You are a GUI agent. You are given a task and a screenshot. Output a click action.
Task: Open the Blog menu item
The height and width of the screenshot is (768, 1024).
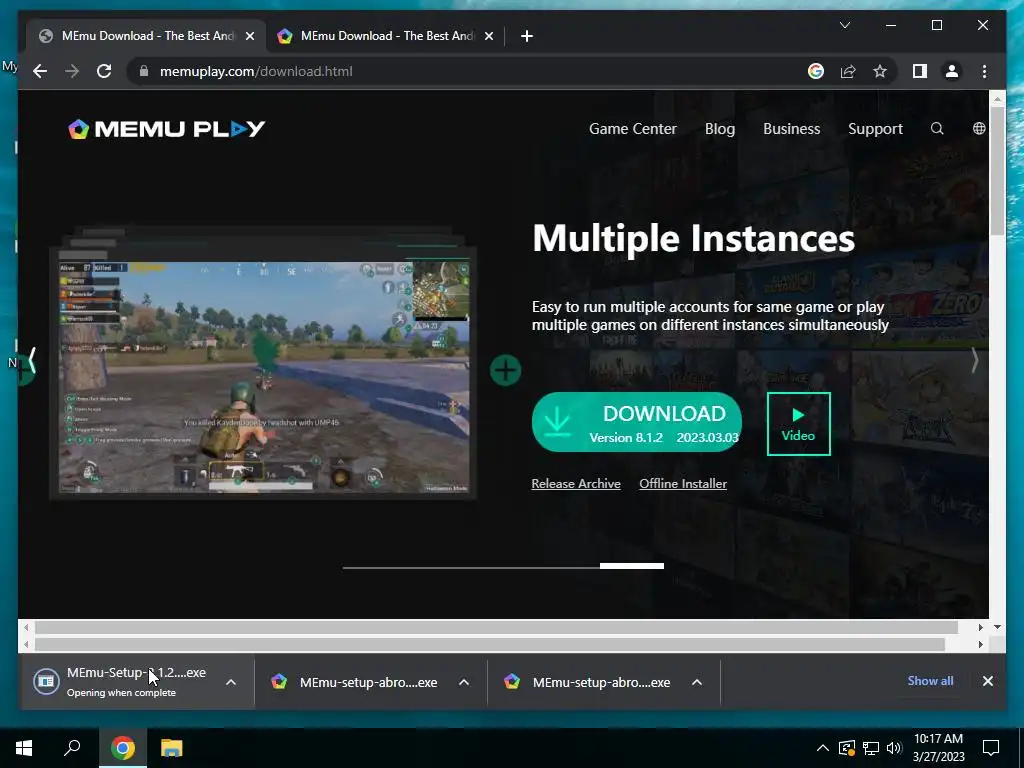point(720,129)
